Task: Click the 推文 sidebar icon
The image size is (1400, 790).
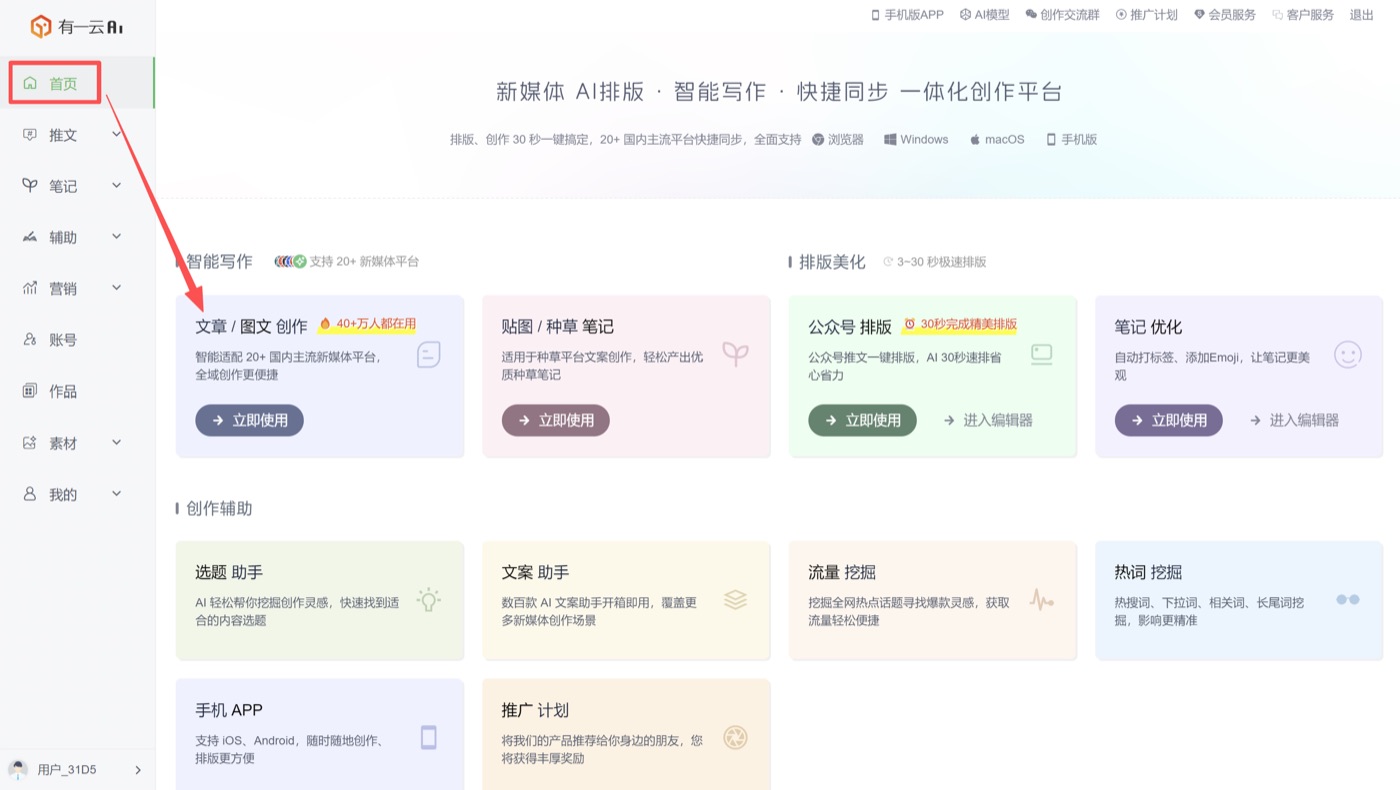Action: pos(30,135)
